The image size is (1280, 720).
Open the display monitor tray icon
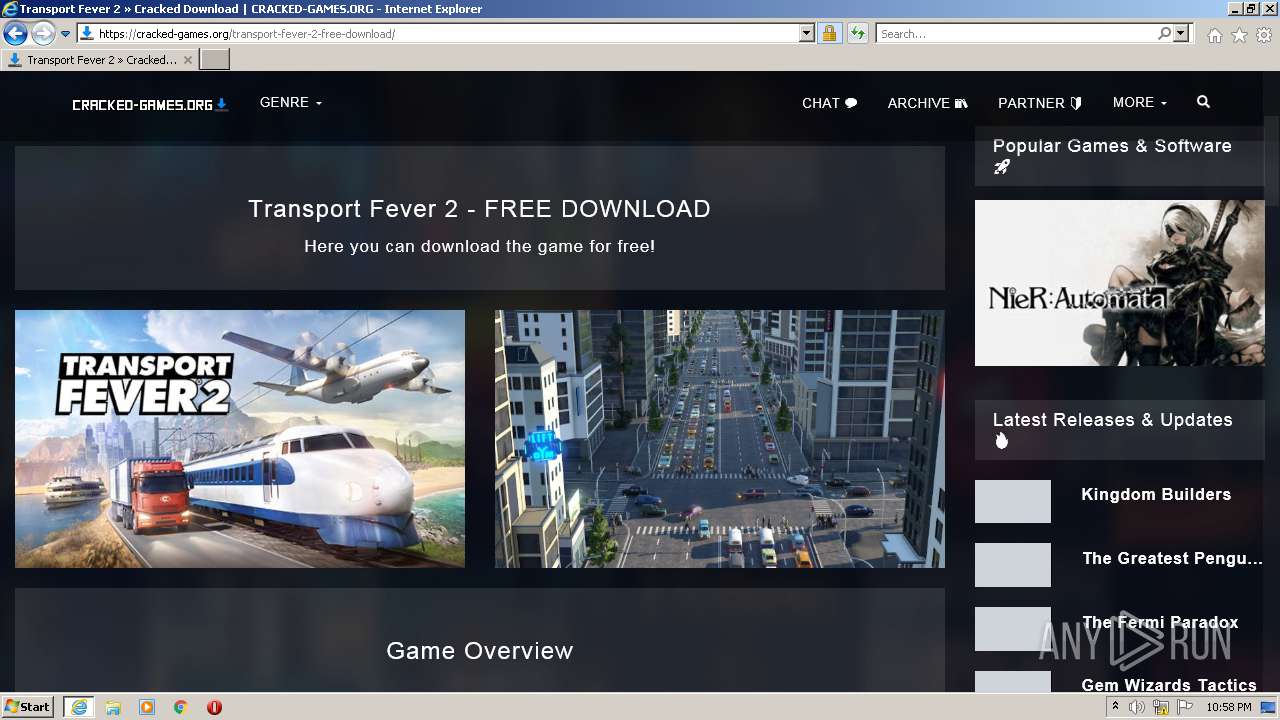(x=1267, y=707)
